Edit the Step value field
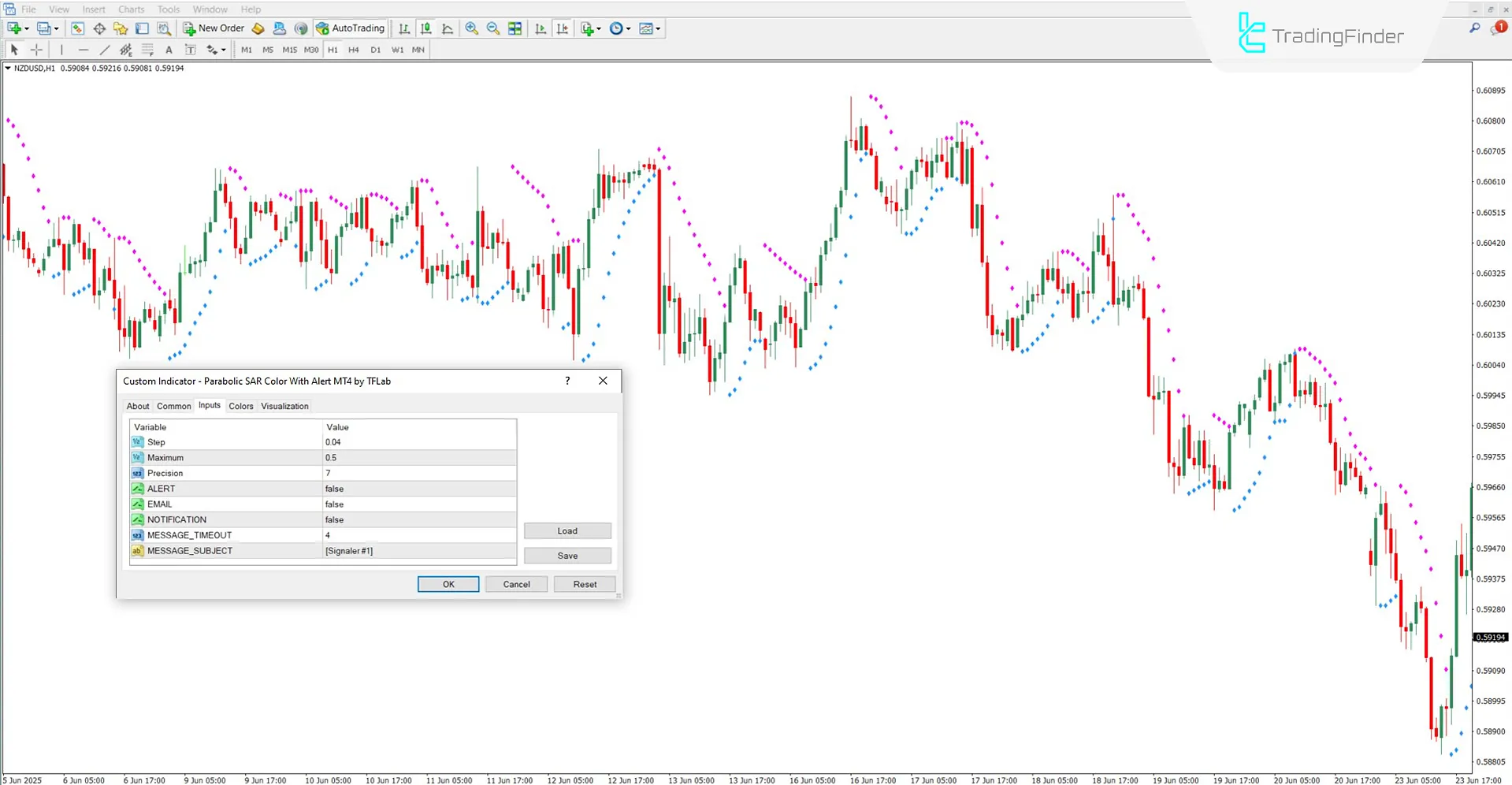The height and width of the screenshot is (785, 1512). pyautogui.click(x=418, y=441)
